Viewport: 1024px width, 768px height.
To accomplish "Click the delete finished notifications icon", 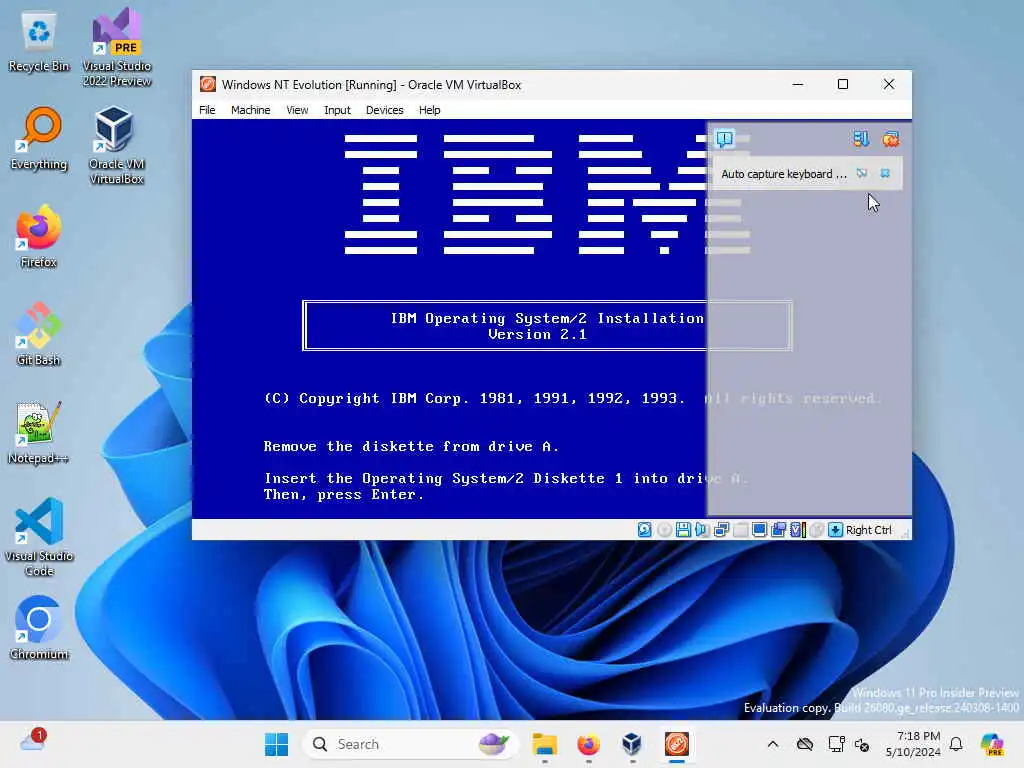I will point(891,138).
